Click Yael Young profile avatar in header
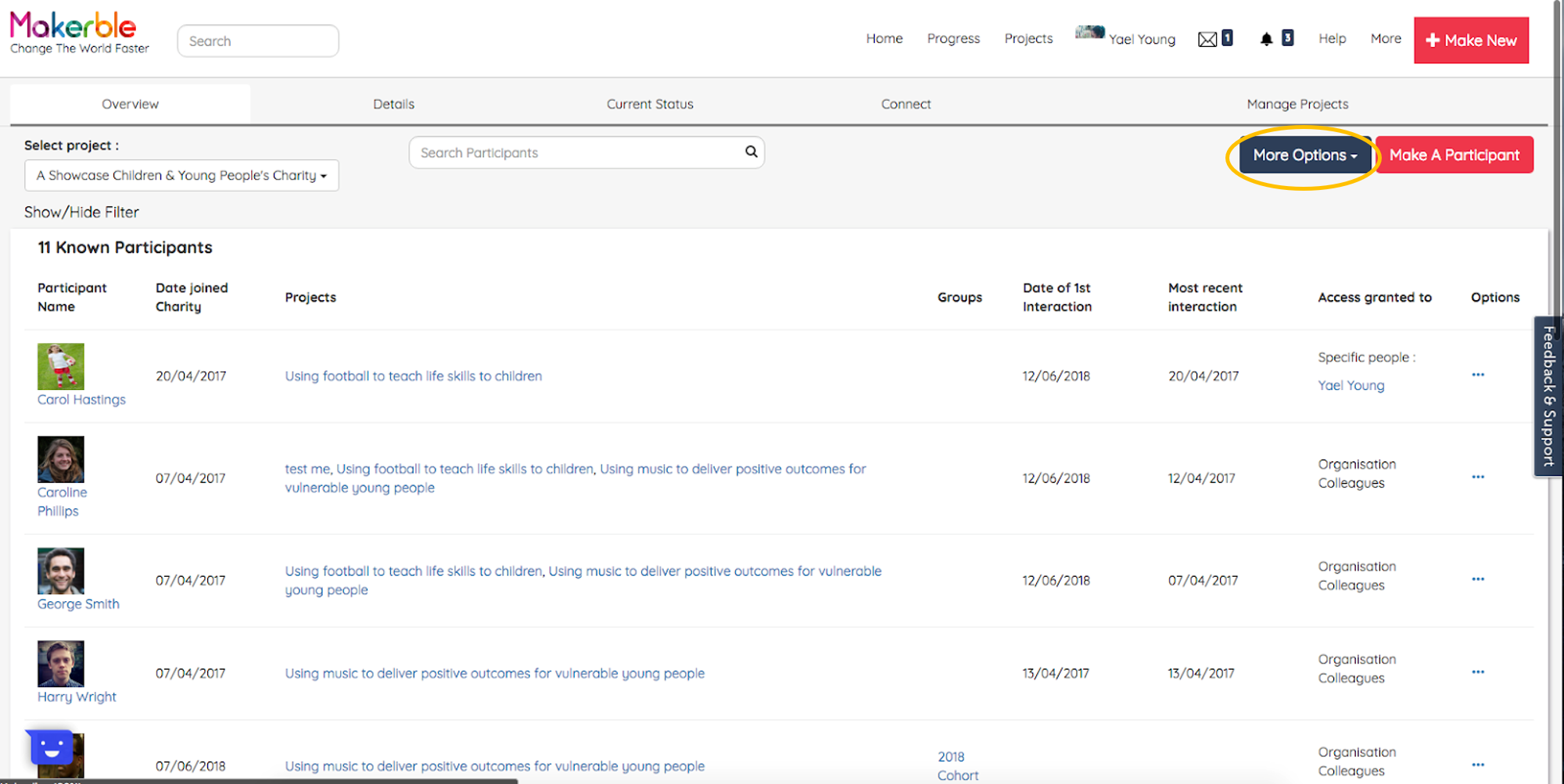Image resolution: width=1564 pixels, height=784 pixels. coord(1089,32)
